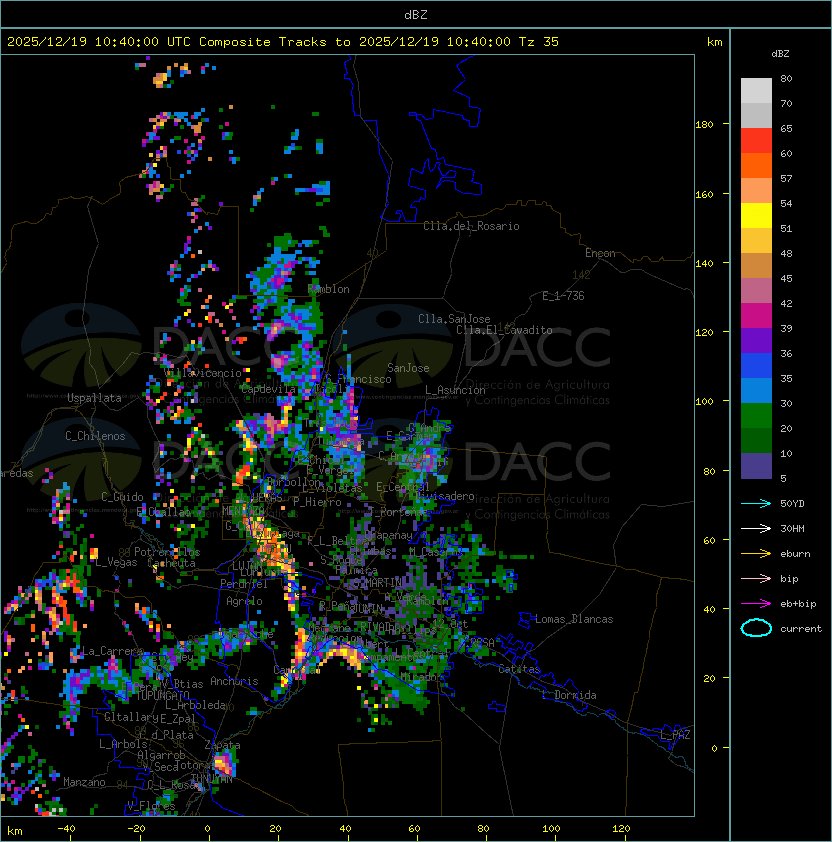Image resolution: width=832 pixels, height=842 pixels.
Task: Select the light gray top swatch on scale
Action: tap(756, 91)
